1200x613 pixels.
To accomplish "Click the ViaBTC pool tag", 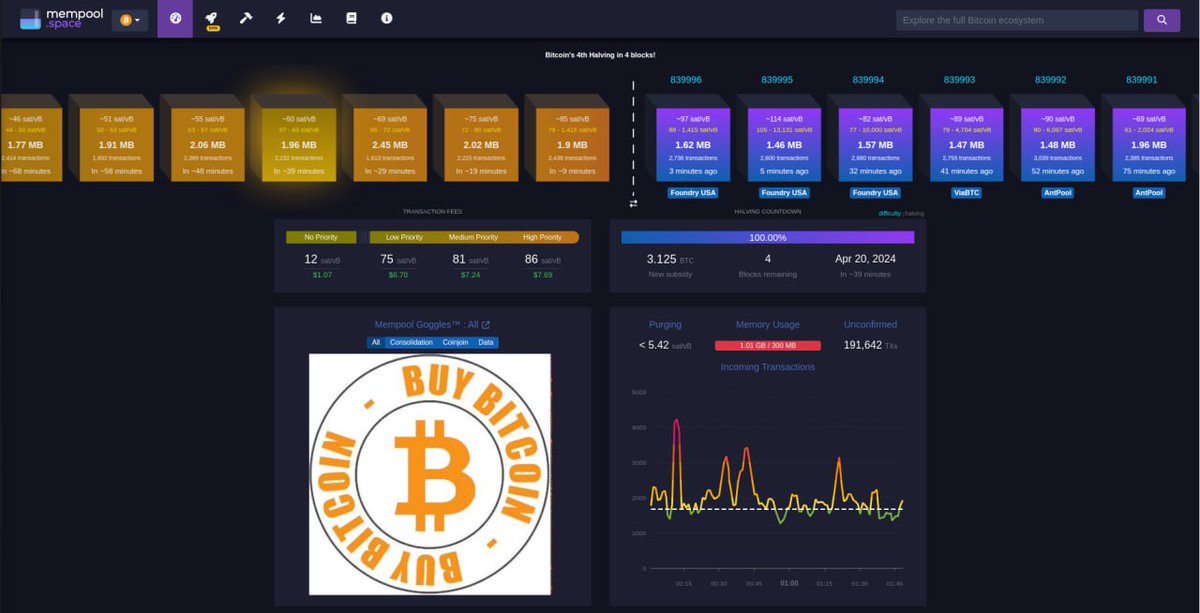I will (x=966, y=193).
